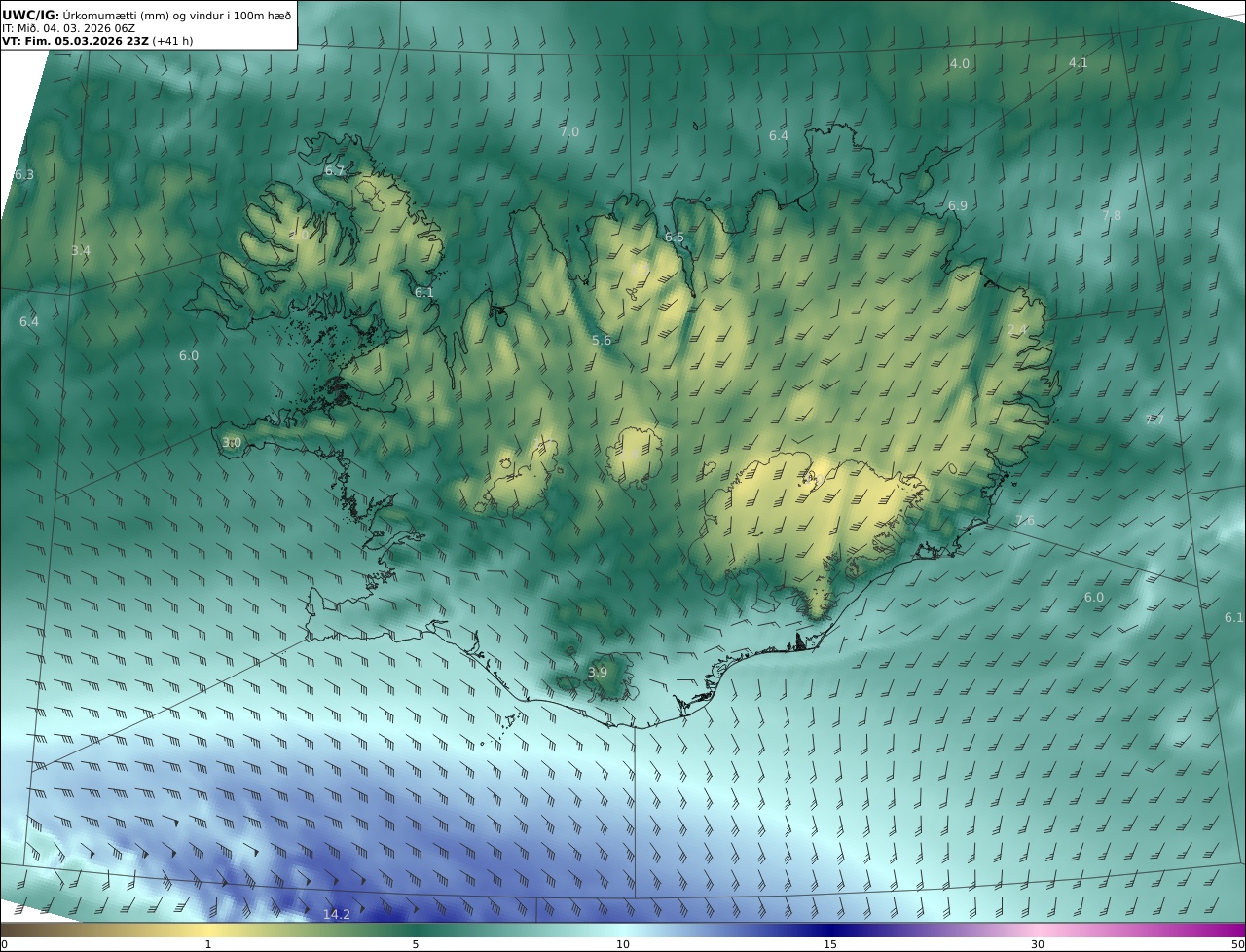Click the 2.4 value label
The image size is (1246, 952).
click(x=1017, y=330)
